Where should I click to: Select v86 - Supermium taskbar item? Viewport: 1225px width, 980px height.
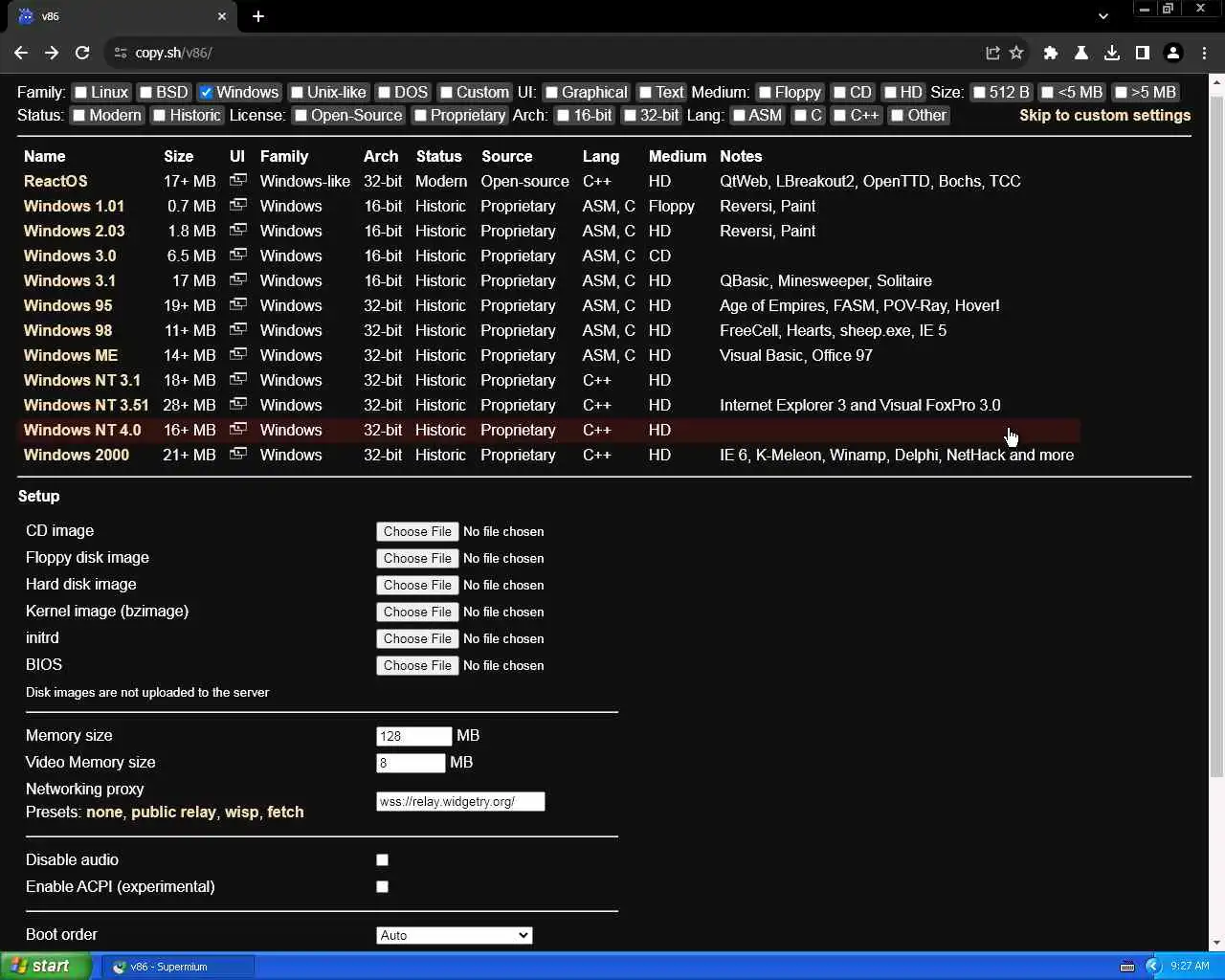[x=179, y=967]
